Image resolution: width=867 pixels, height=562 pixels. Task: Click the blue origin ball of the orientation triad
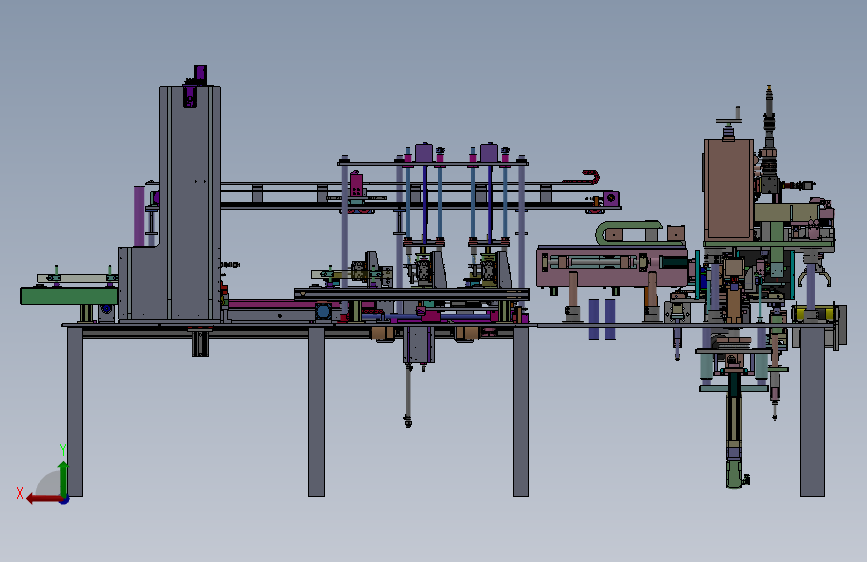[65, 500]
